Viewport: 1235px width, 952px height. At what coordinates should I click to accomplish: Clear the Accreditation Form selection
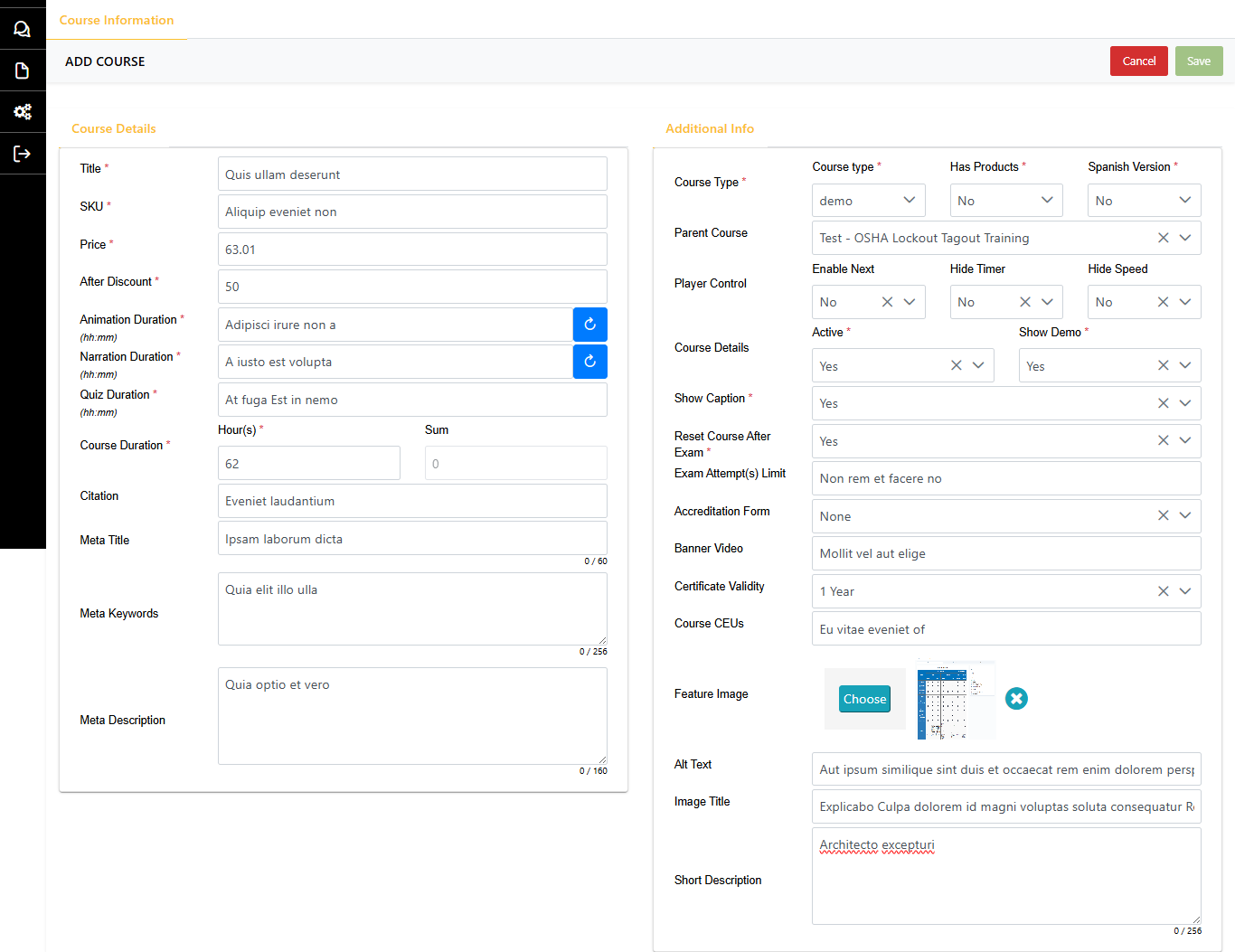coord(1163,516)
